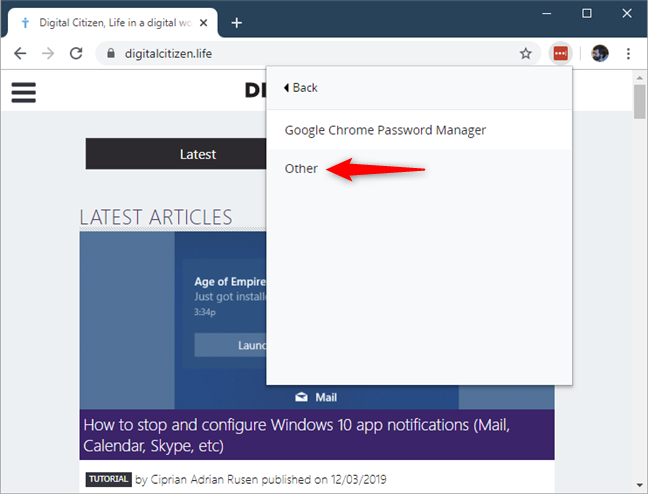
Task: Open the Chrome profile avatar
Action: 600,53
